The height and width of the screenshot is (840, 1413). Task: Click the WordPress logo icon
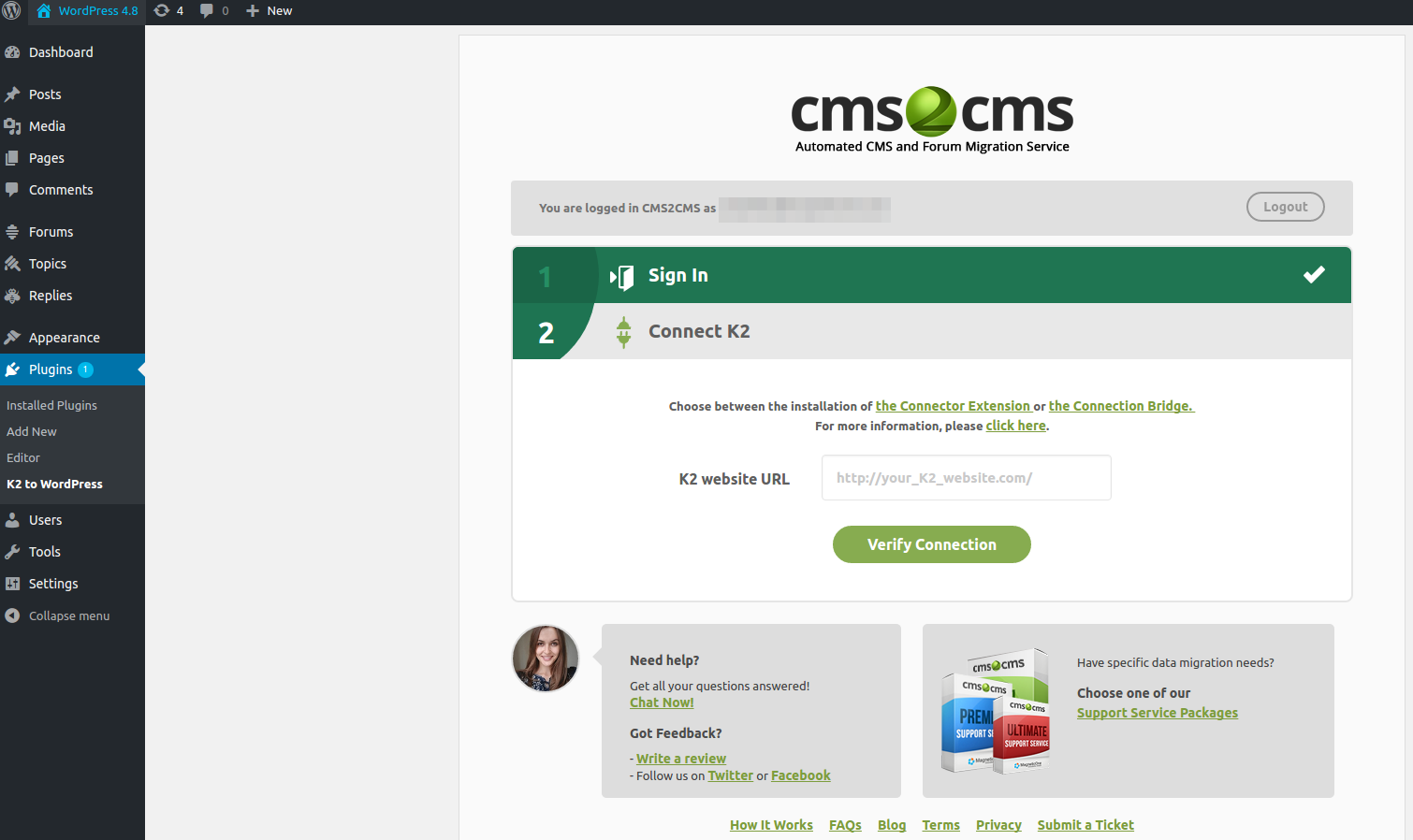click(x=12, y=11)
